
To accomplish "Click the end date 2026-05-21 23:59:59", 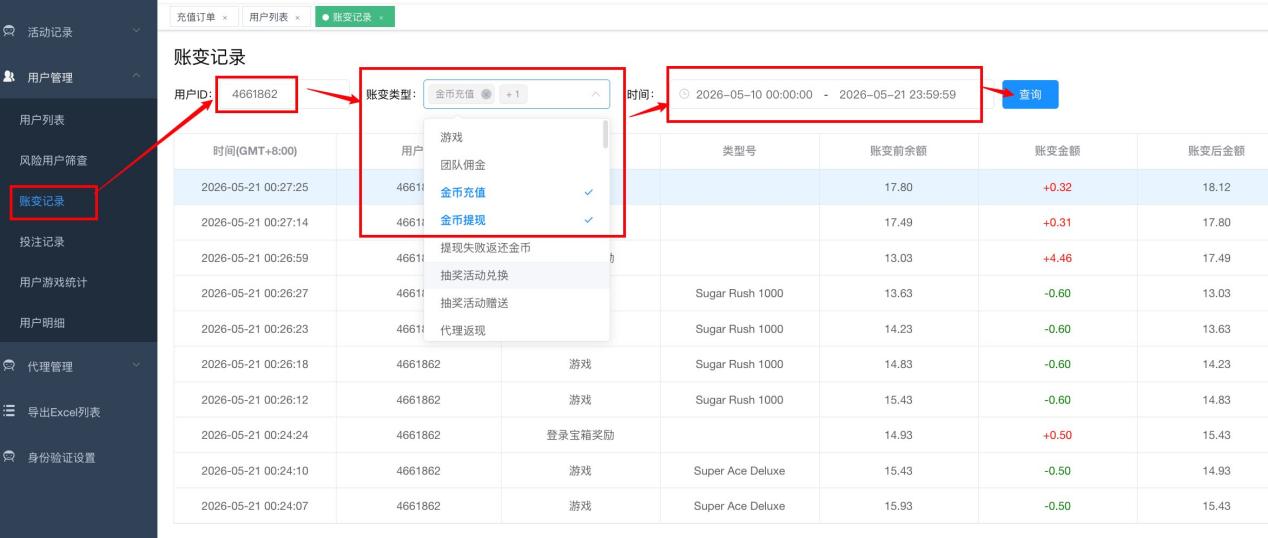I will (898, 94).
